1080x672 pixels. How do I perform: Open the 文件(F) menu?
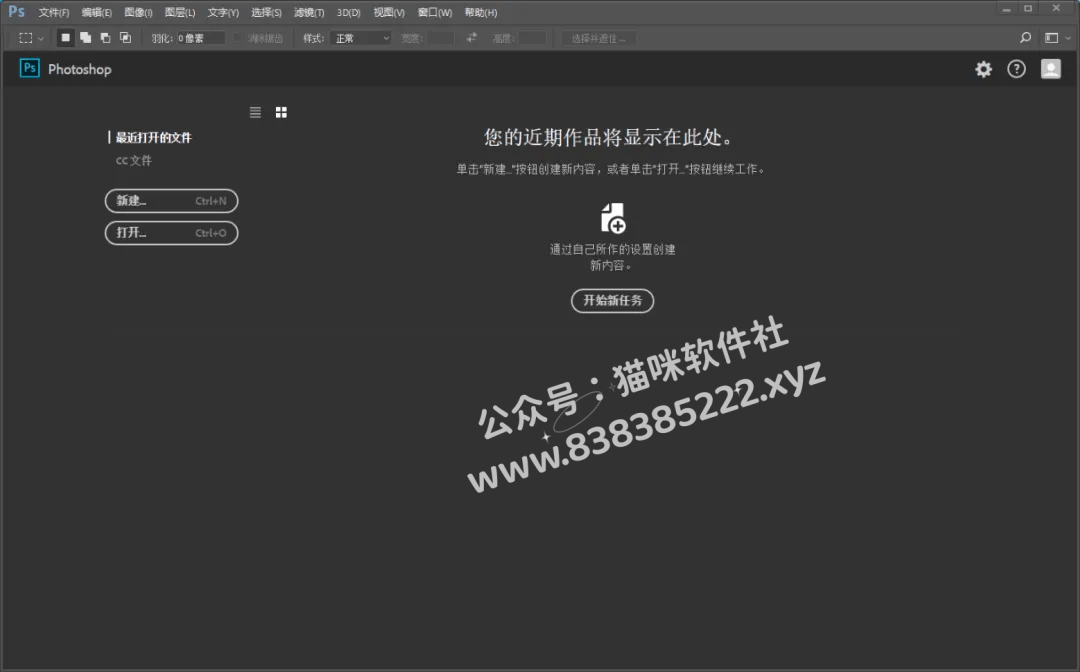[54, 12]
